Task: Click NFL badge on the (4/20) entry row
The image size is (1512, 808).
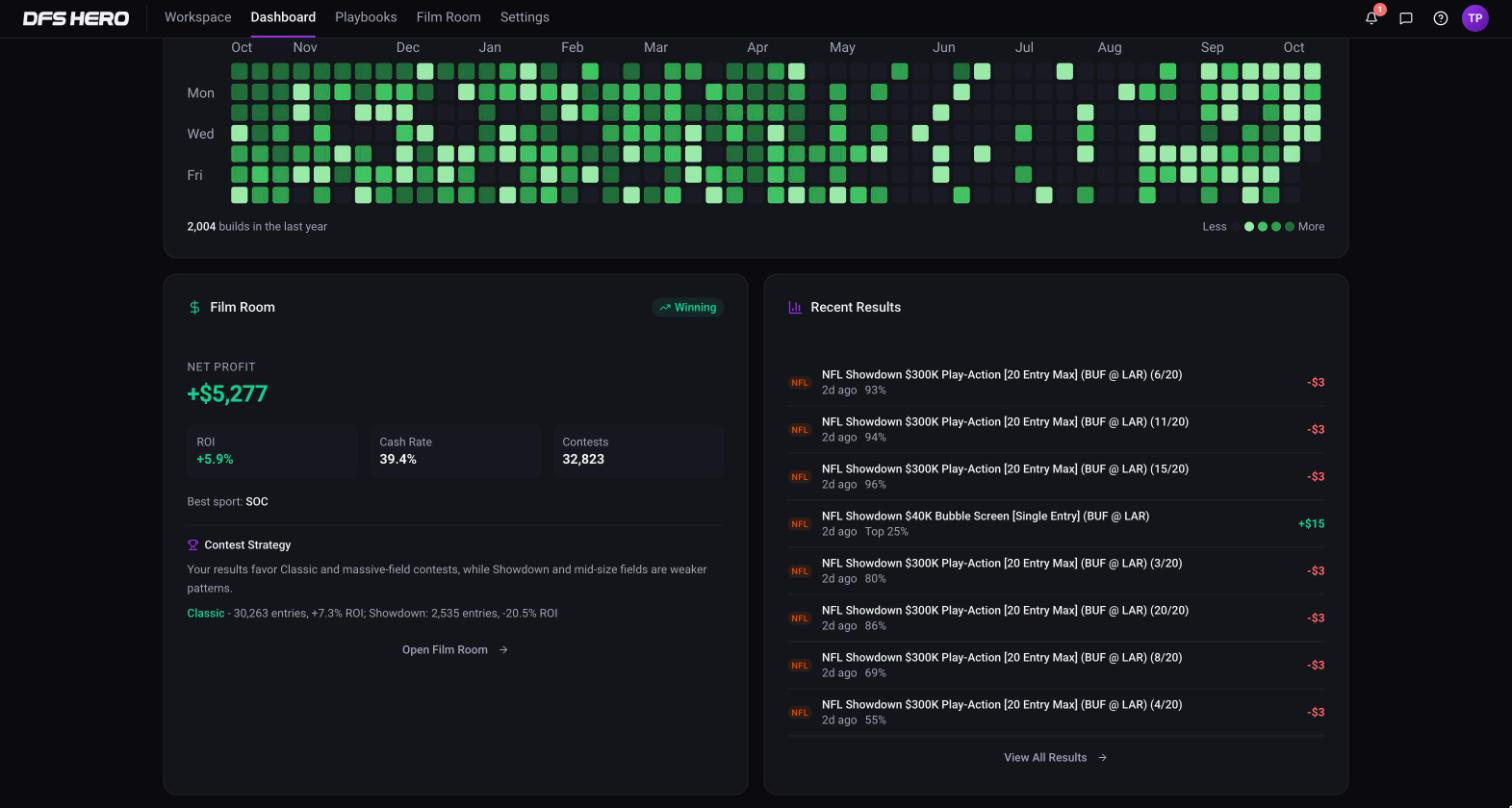Action: 799,713
